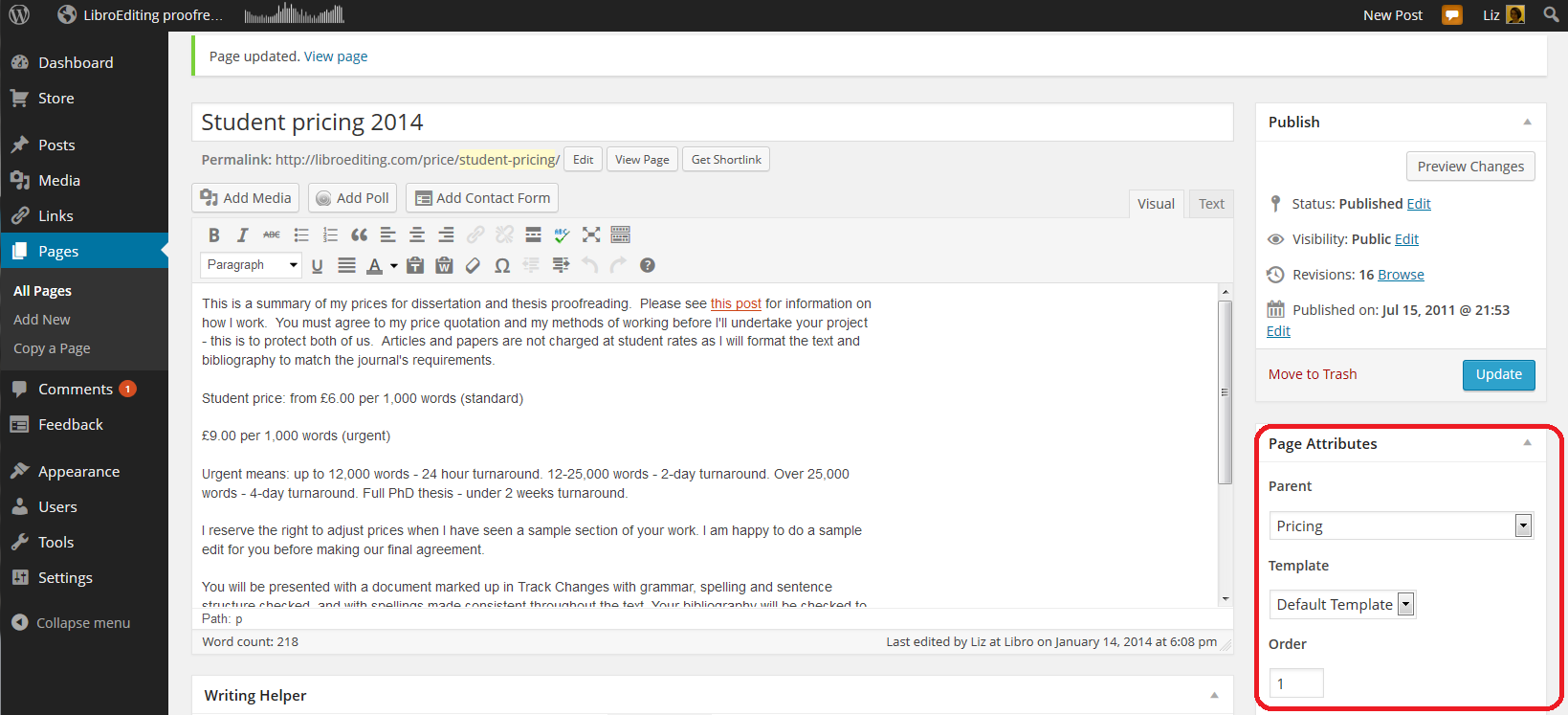The image size is (1568, 715).
Task: Insert special character with Omega icon
Action: point(502,266)
